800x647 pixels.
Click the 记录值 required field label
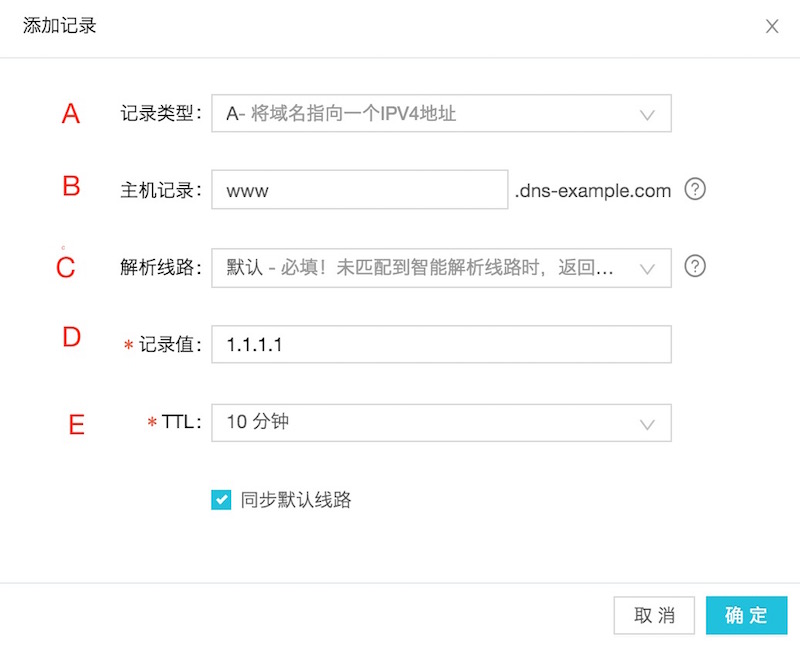[x=170, y=345]
